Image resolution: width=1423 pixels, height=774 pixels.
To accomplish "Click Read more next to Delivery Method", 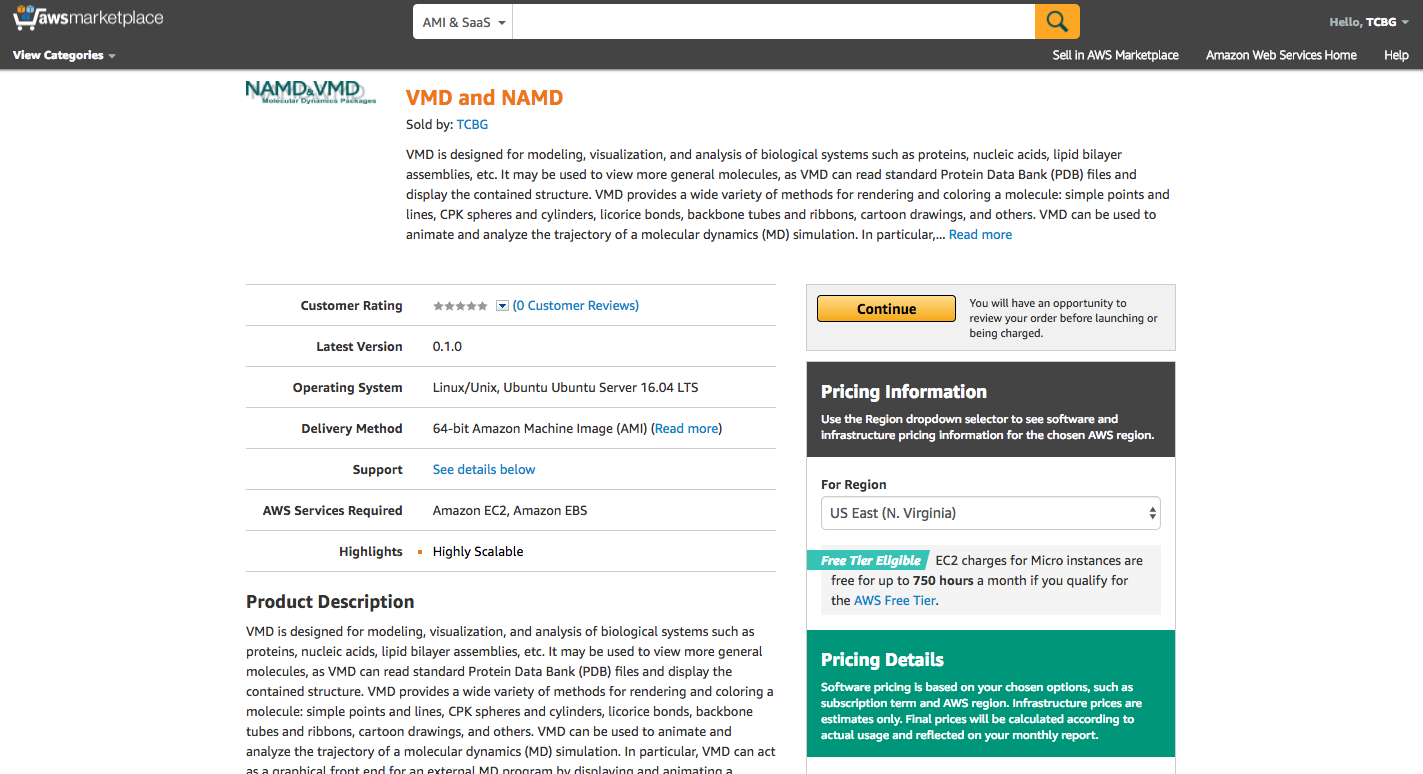I will [x=686, y=428].
